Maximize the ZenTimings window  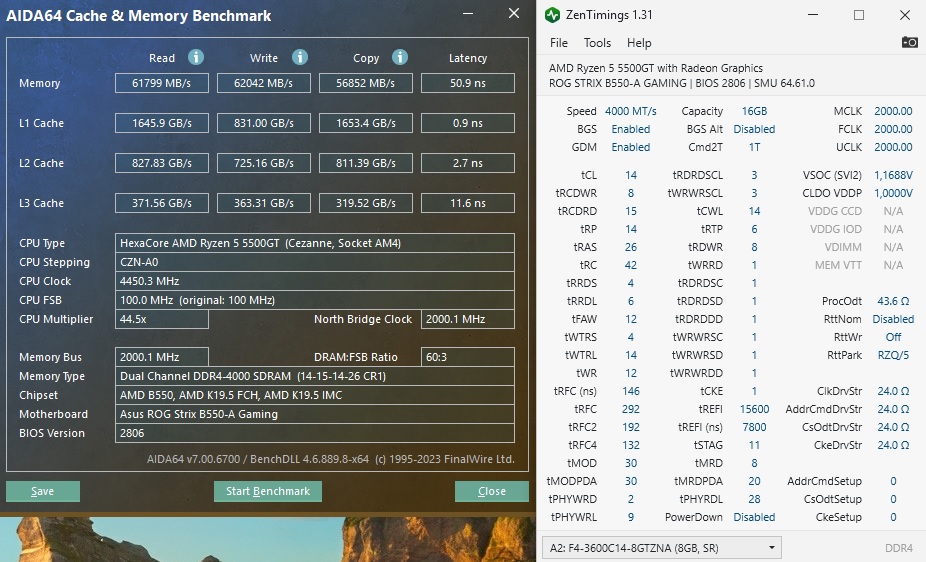pyautogui.click(x=859, y=15)
